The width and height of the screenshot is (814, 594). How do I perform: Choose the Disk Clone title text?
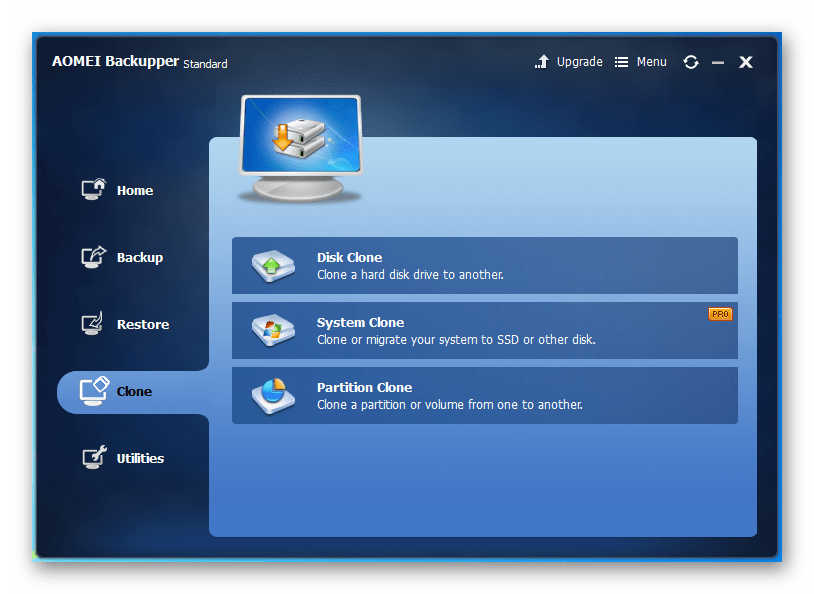point(349,257)
